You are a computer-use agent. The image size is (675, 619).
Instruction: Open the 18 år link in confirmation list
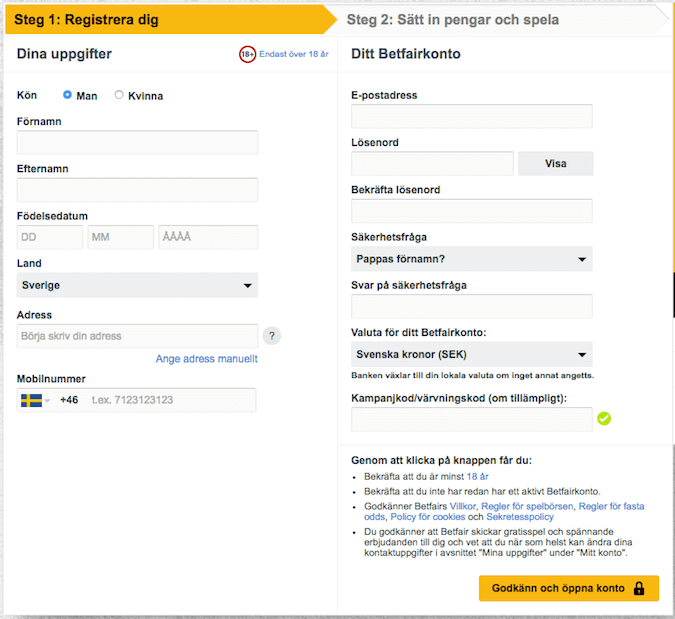[x=477, y=477]
